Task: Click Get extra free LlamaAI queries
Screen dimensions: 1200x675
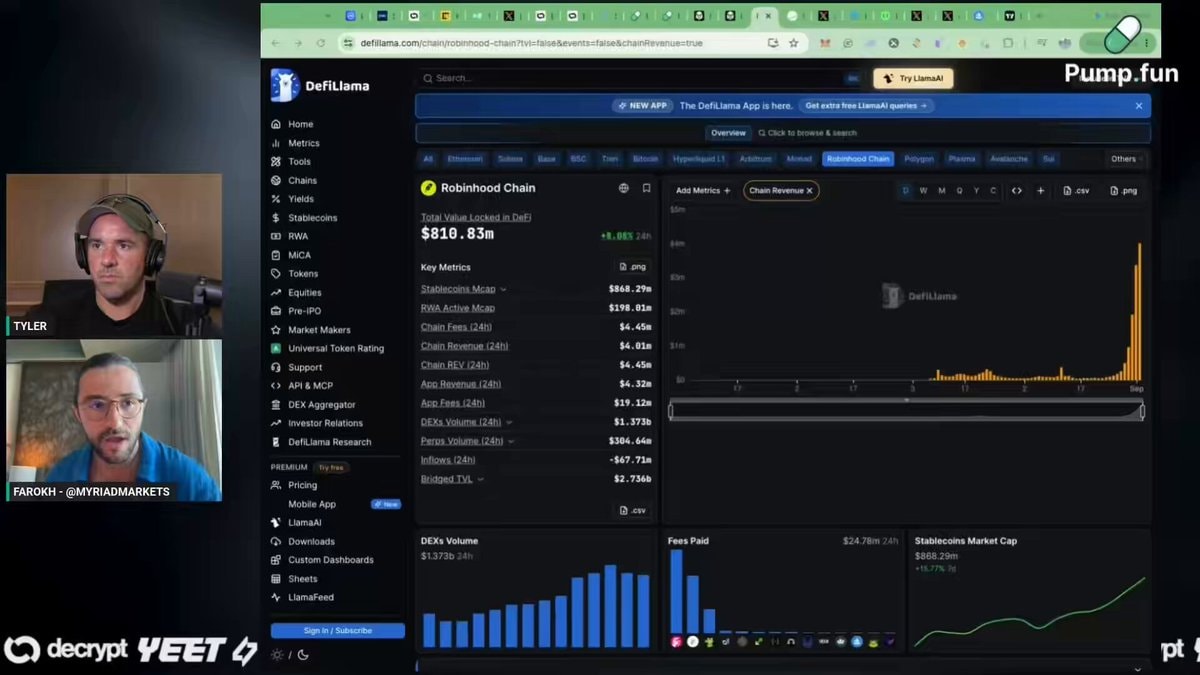Action: tap(866, 105)
